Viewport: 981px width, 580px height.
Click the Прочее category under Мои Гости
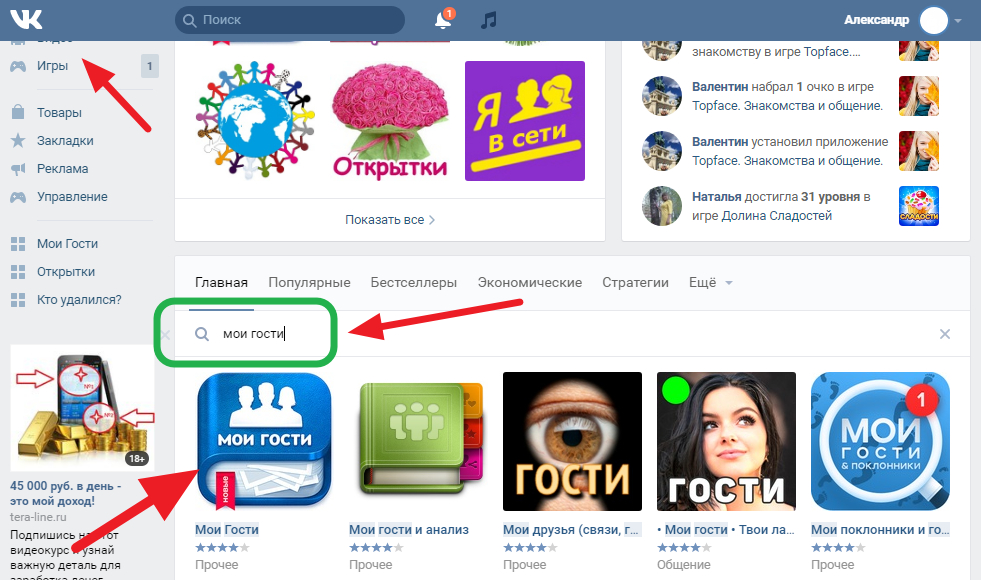216,565
